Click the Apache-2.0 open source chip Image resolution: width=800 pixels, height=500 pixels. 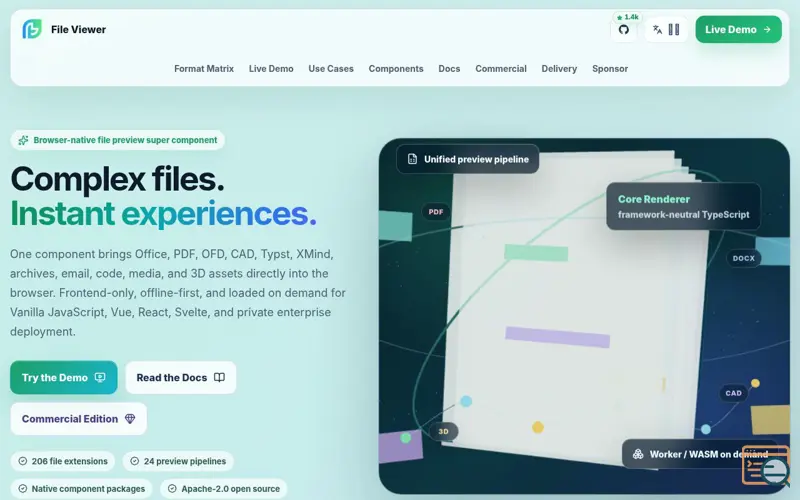click(223, 489)
